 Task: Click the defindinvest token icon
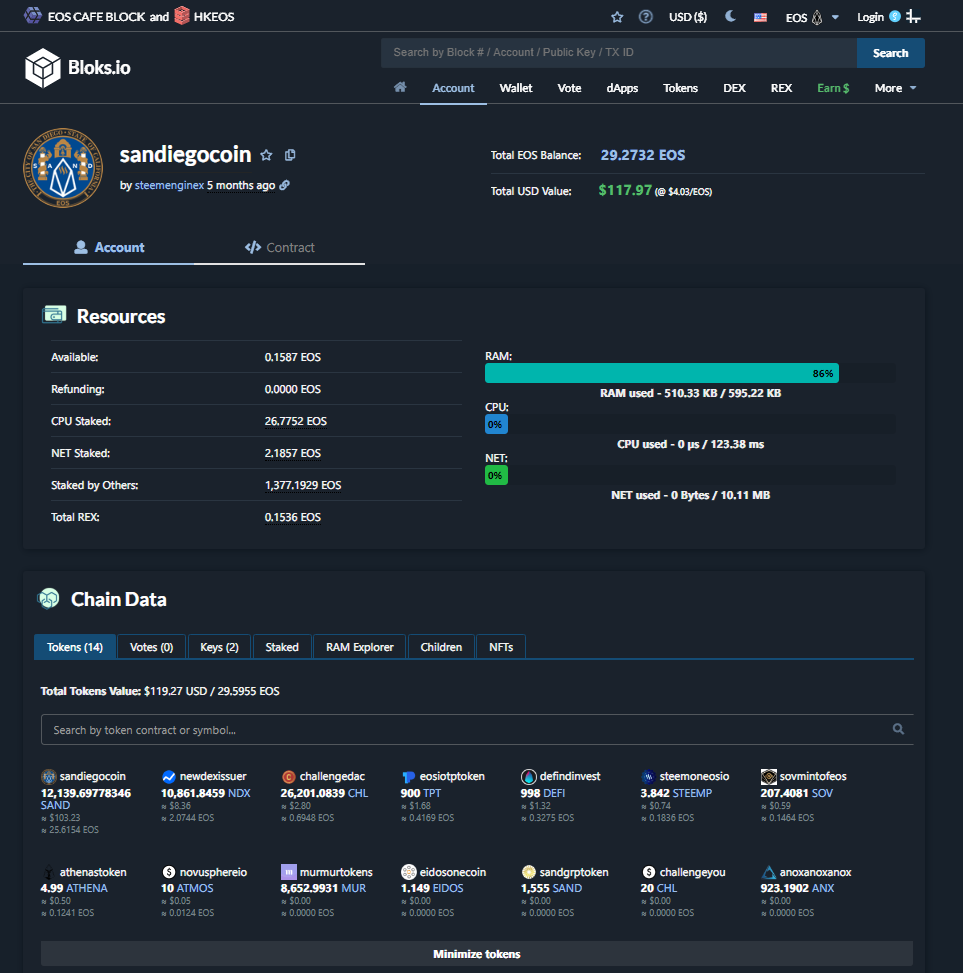[x=528, y=777]
